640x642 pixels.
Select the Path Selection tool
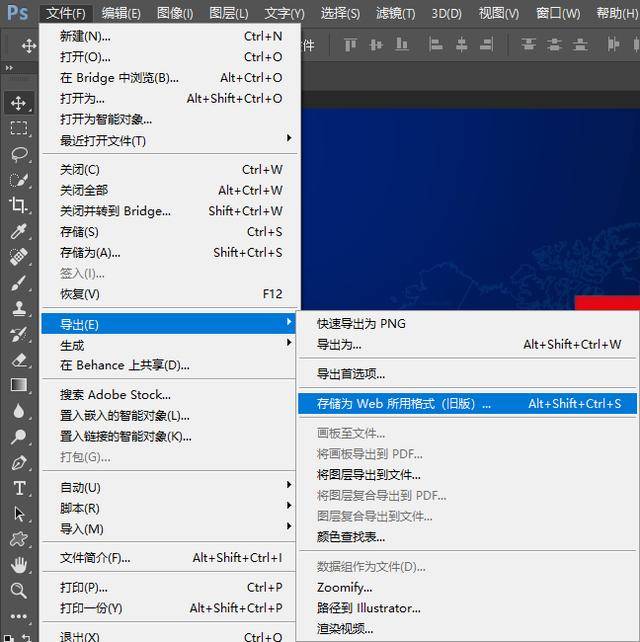point(19,514)
